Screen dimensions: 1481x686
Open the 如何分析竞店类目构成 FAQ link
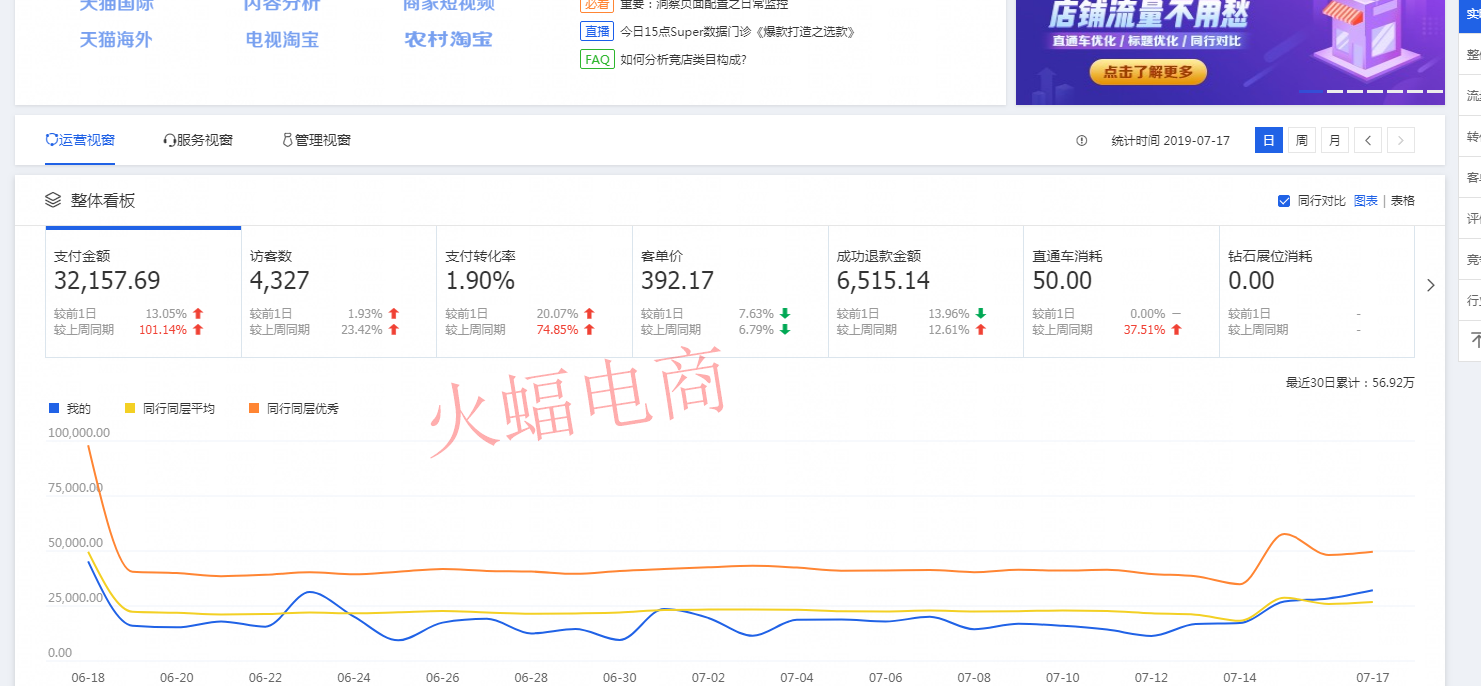[x=683, y=59]
